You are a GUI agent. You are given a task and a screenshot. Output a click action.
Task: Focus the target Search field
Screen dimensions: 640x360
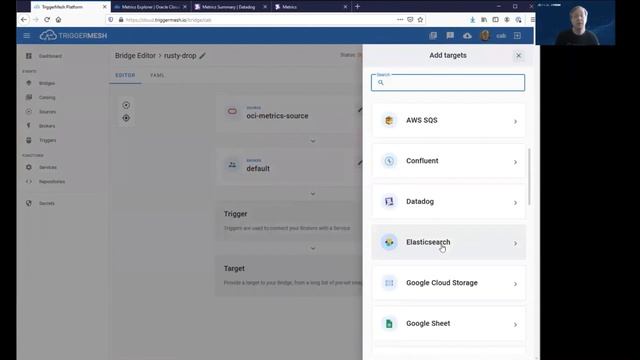point(448,82)
